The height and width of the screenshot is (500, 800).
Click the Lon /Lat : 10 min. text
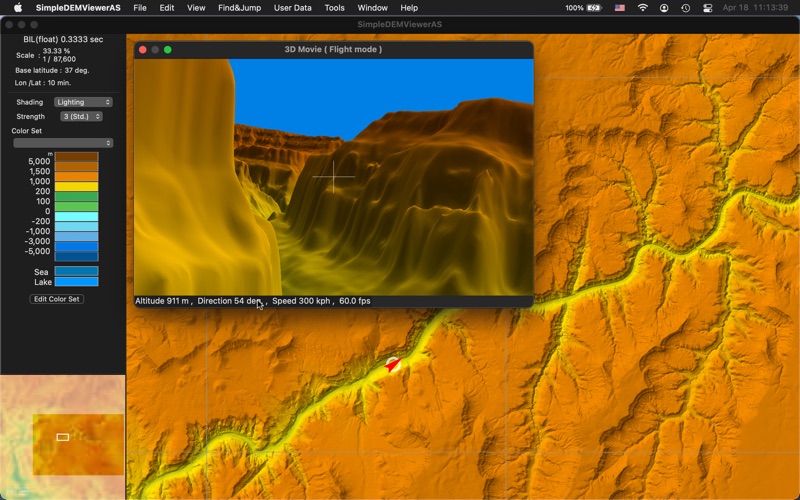click(x=43, y=83)
